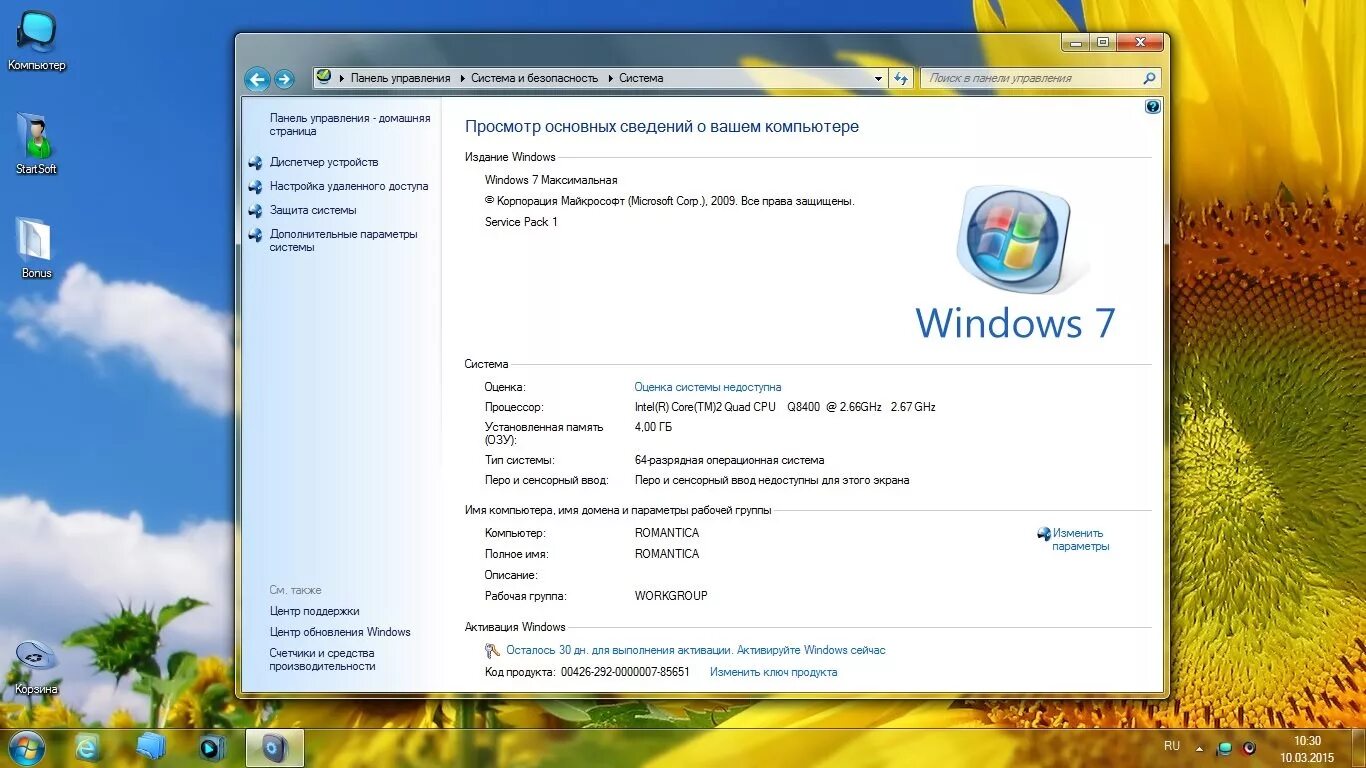Click Изменить параметры link

coord(1081,540)
